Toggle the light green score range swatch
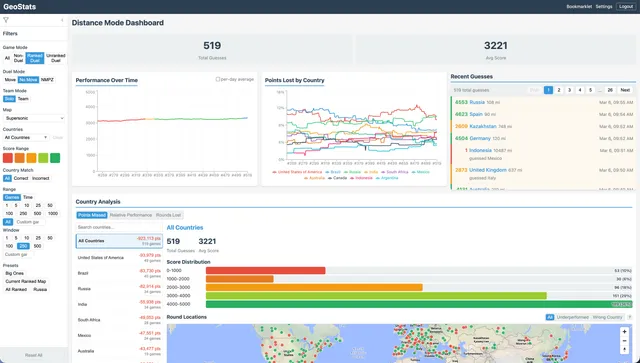The image size is (640, 363). click(x=43, y=158)
